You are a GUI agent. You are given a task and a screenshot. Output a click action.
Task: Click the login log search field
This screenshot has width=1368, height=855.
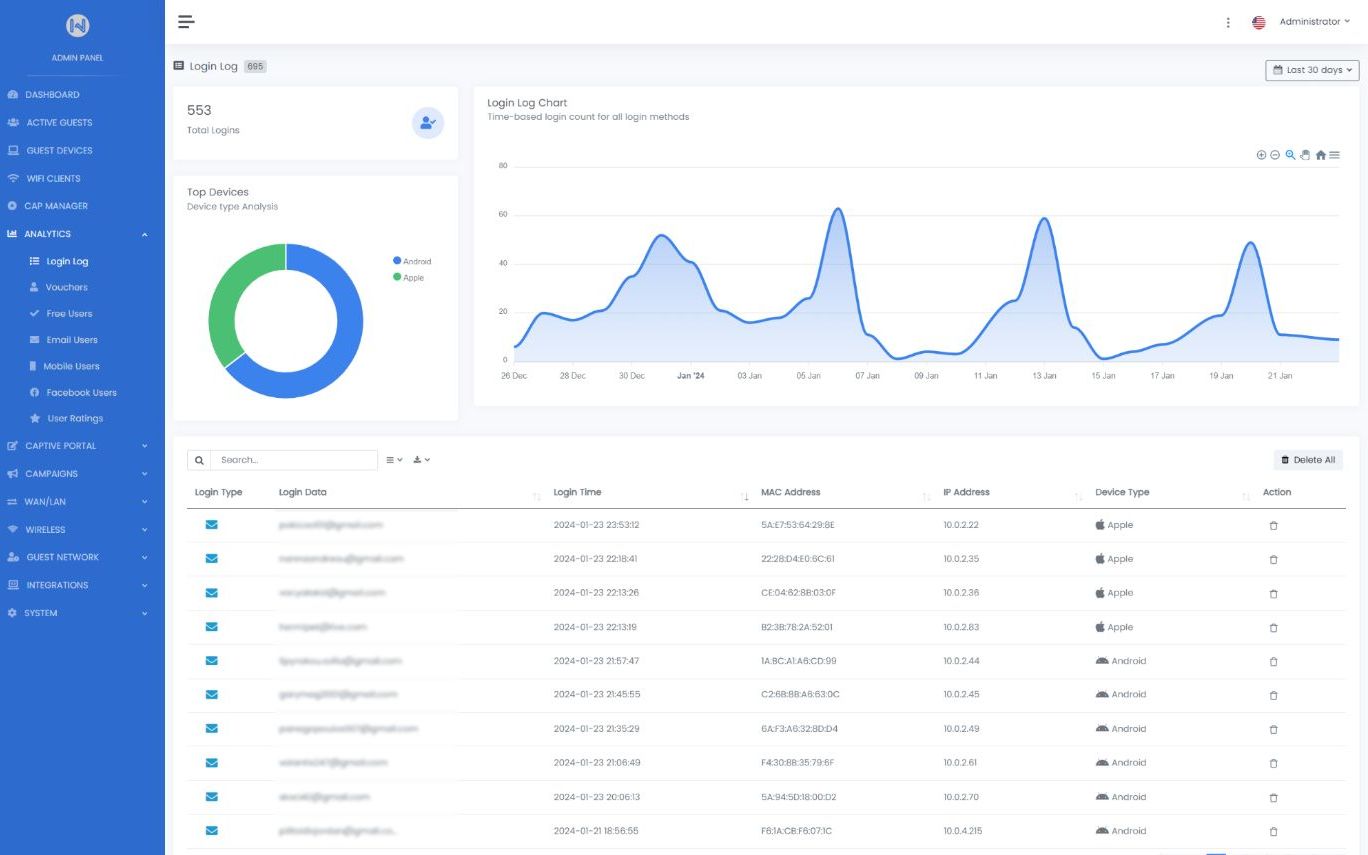tap(293, 460)
